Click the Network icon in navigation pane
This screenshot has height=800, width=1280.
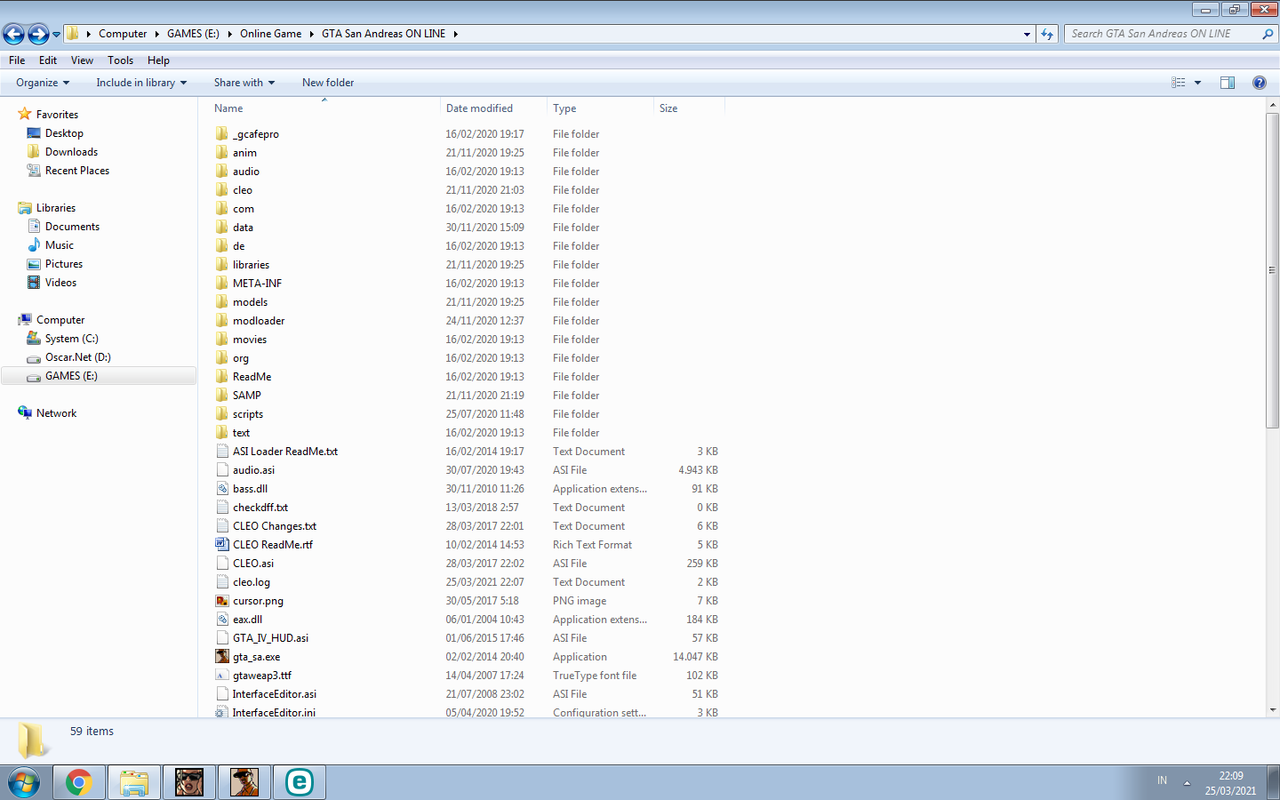click(x=25, y=413)
